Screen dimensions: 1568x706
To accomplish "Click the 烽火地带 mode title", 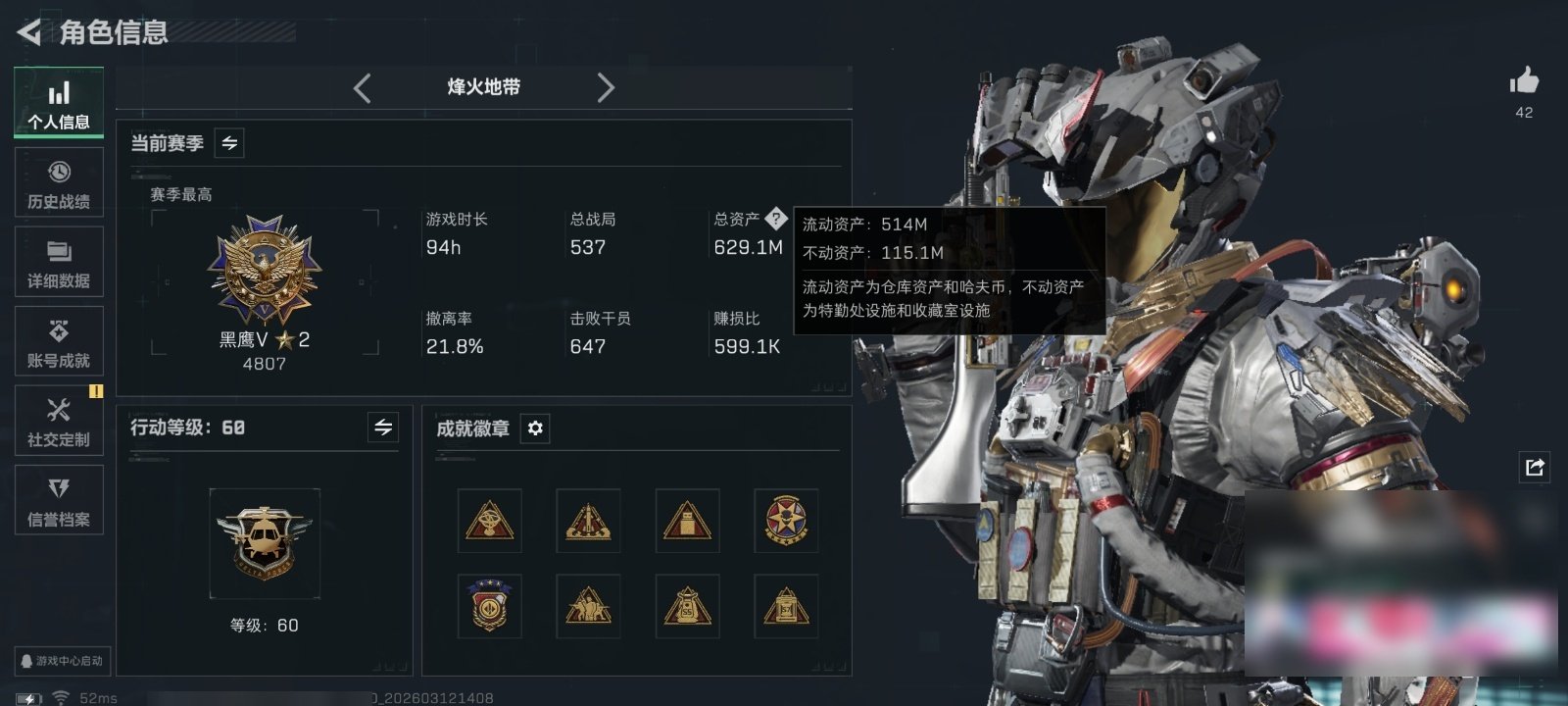I will [x=483, y=87].
